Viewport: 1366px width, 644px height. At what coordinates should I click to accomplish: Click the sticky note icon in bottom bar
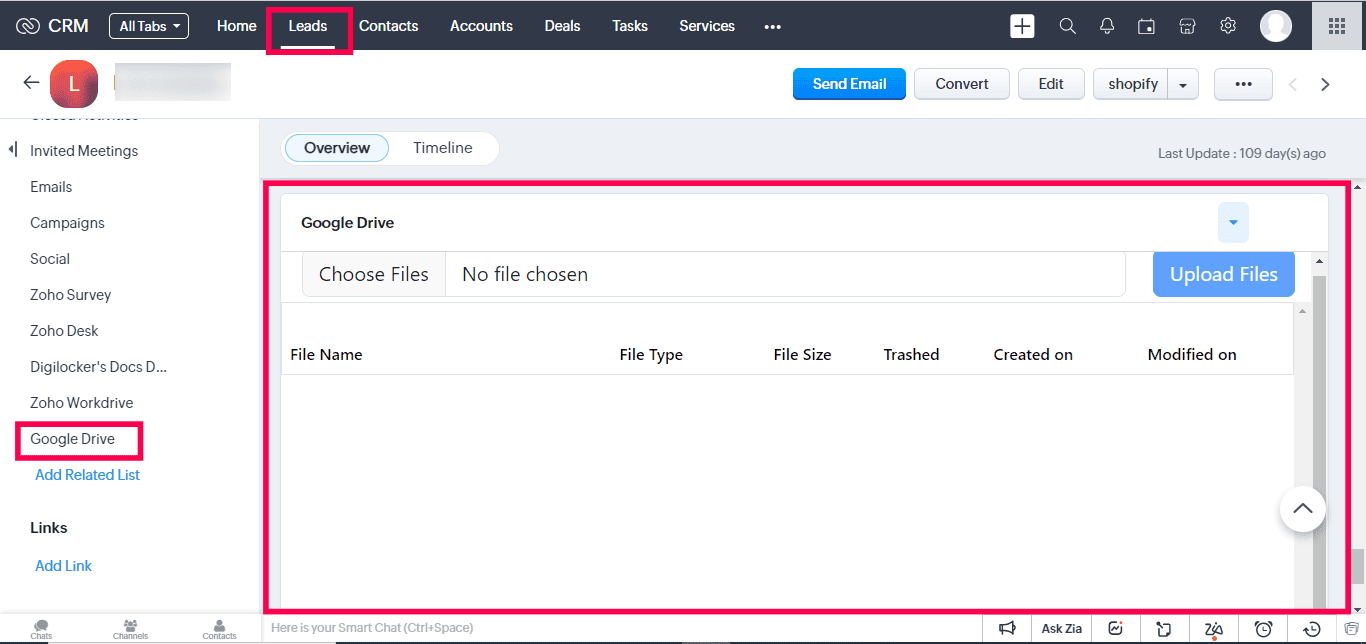[x=1164, y=628]
